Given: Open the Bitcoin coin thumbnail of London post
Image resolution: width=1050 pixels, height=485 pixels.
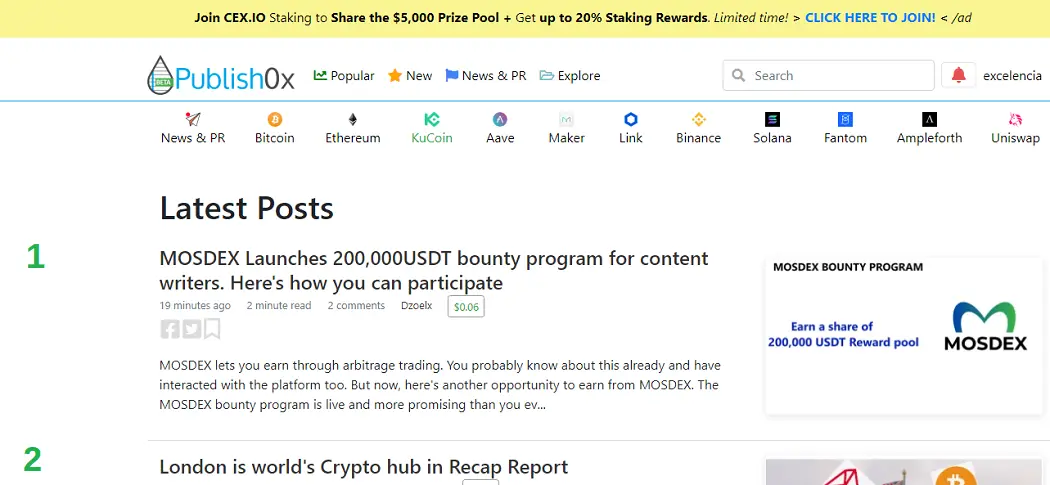Looking at the screenshot, I should 904,472.
